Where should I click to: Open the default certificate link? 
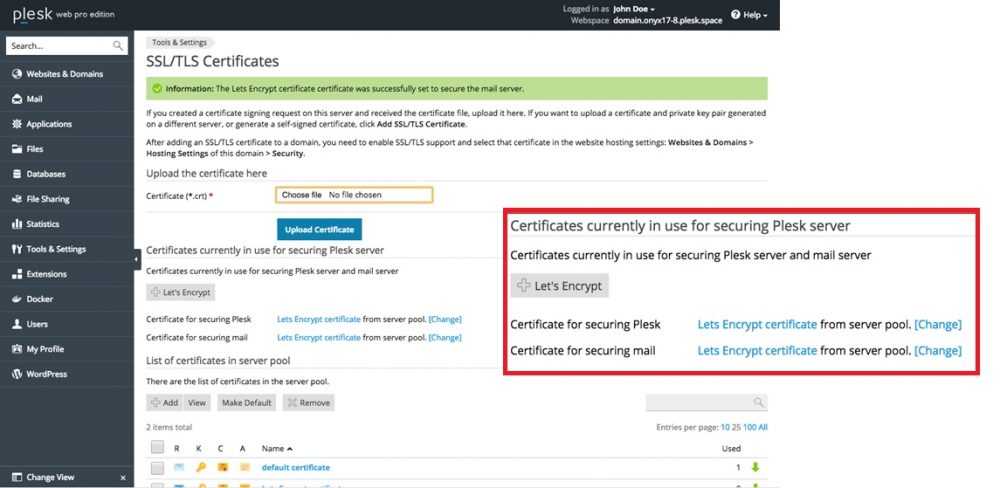point(296,468)
